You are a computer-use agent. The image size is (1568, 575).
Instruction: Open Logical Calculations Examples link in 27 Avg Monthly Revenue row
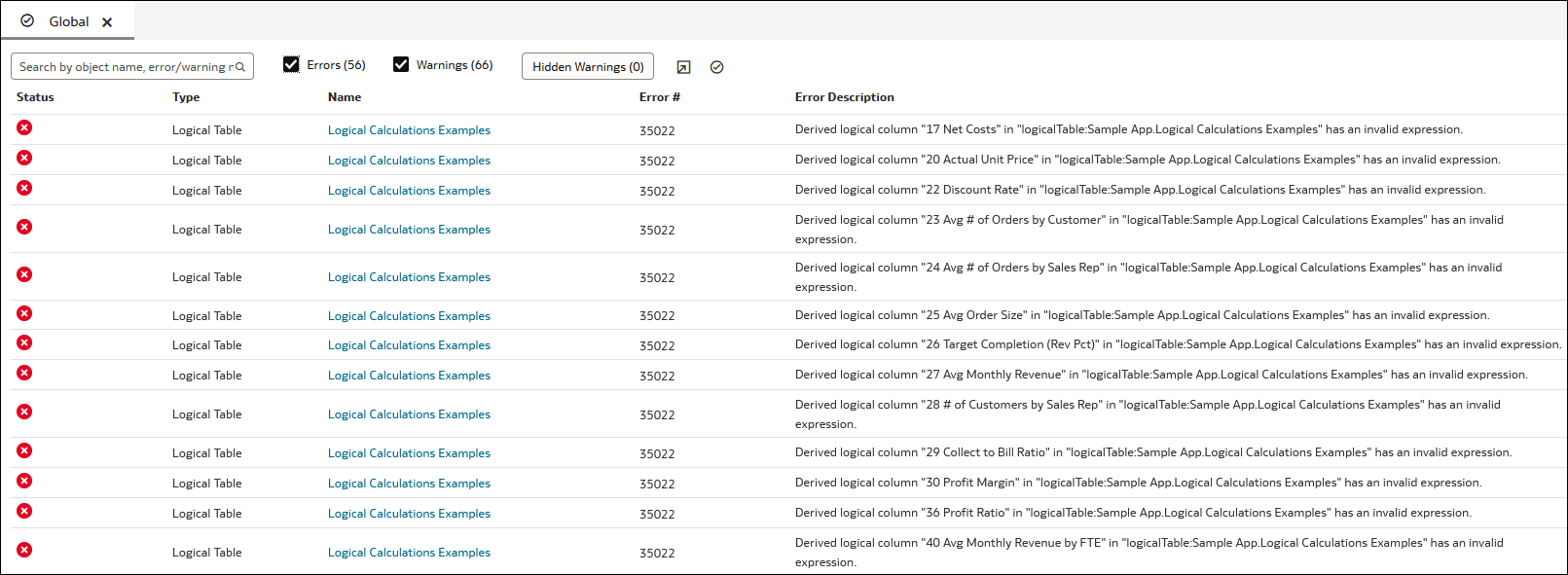coord(409,376)
